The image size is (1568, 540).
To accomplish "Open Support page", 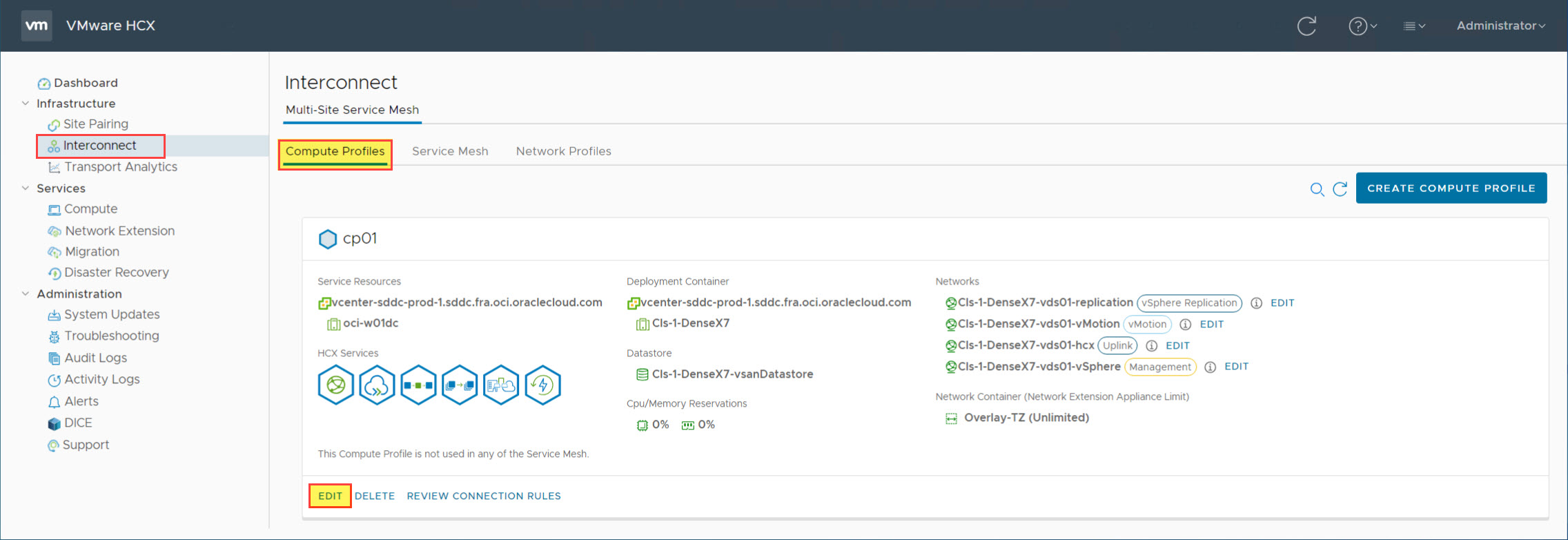I will pyautogui.click(x=86, y=445).
